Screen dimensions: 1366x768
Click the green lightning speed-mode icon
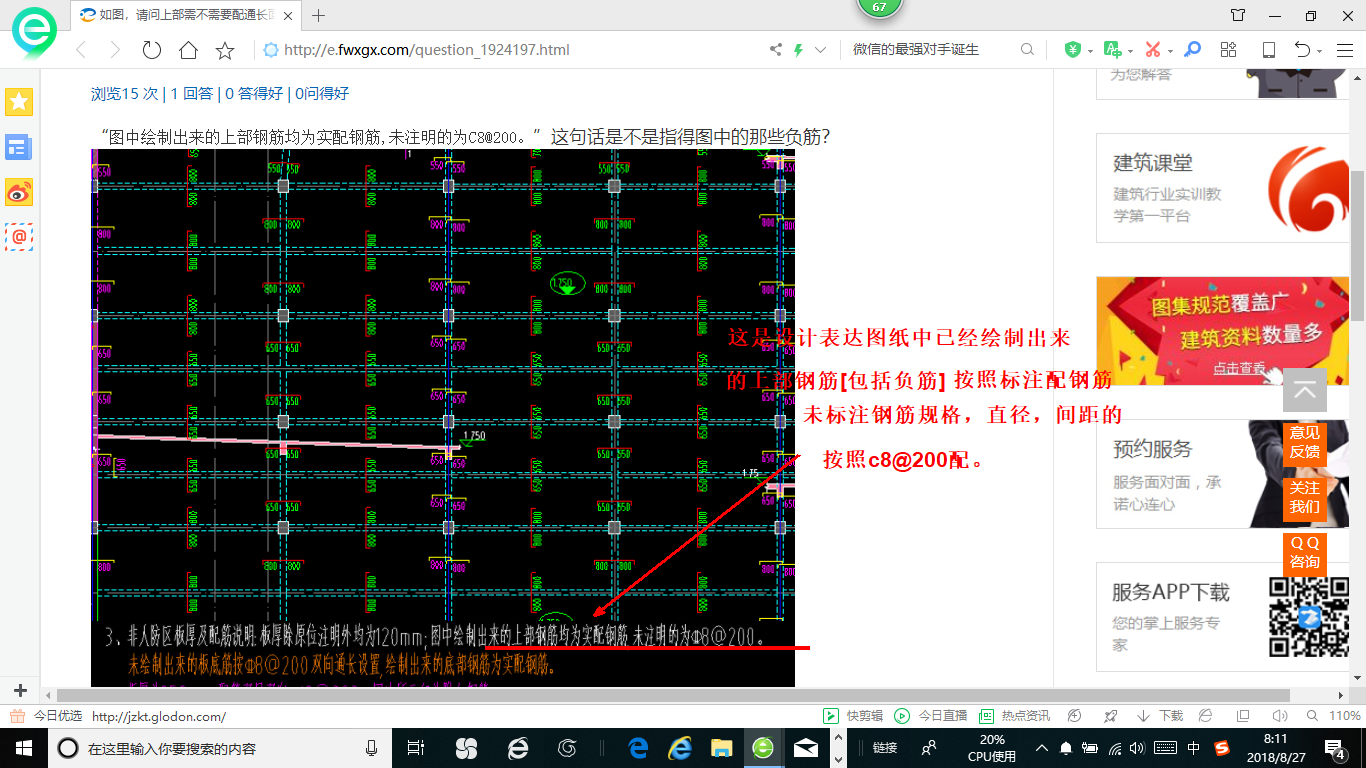tap(798, 50)
